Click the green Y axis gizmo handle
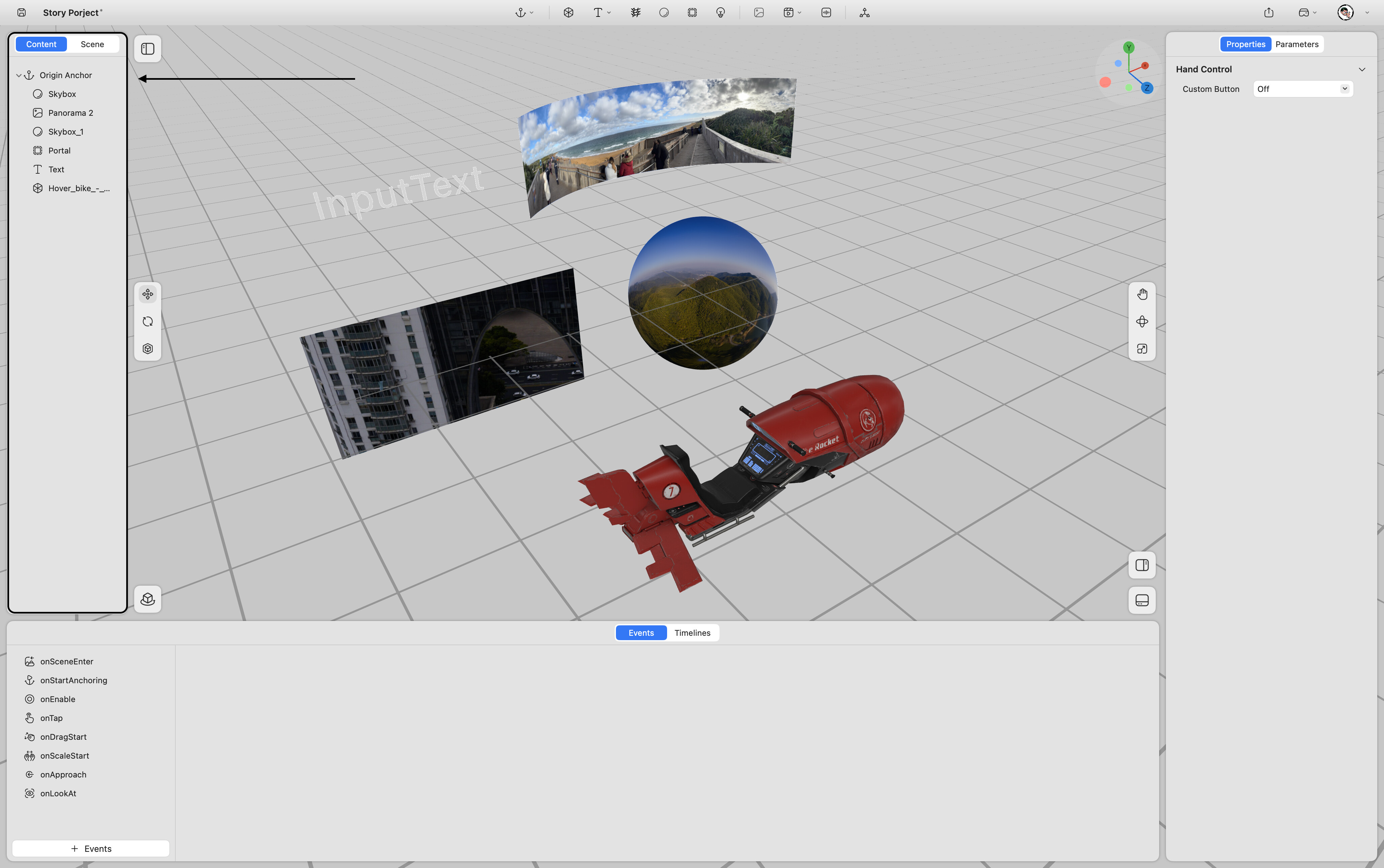 pyautogui.click(x=1129, y=48)
